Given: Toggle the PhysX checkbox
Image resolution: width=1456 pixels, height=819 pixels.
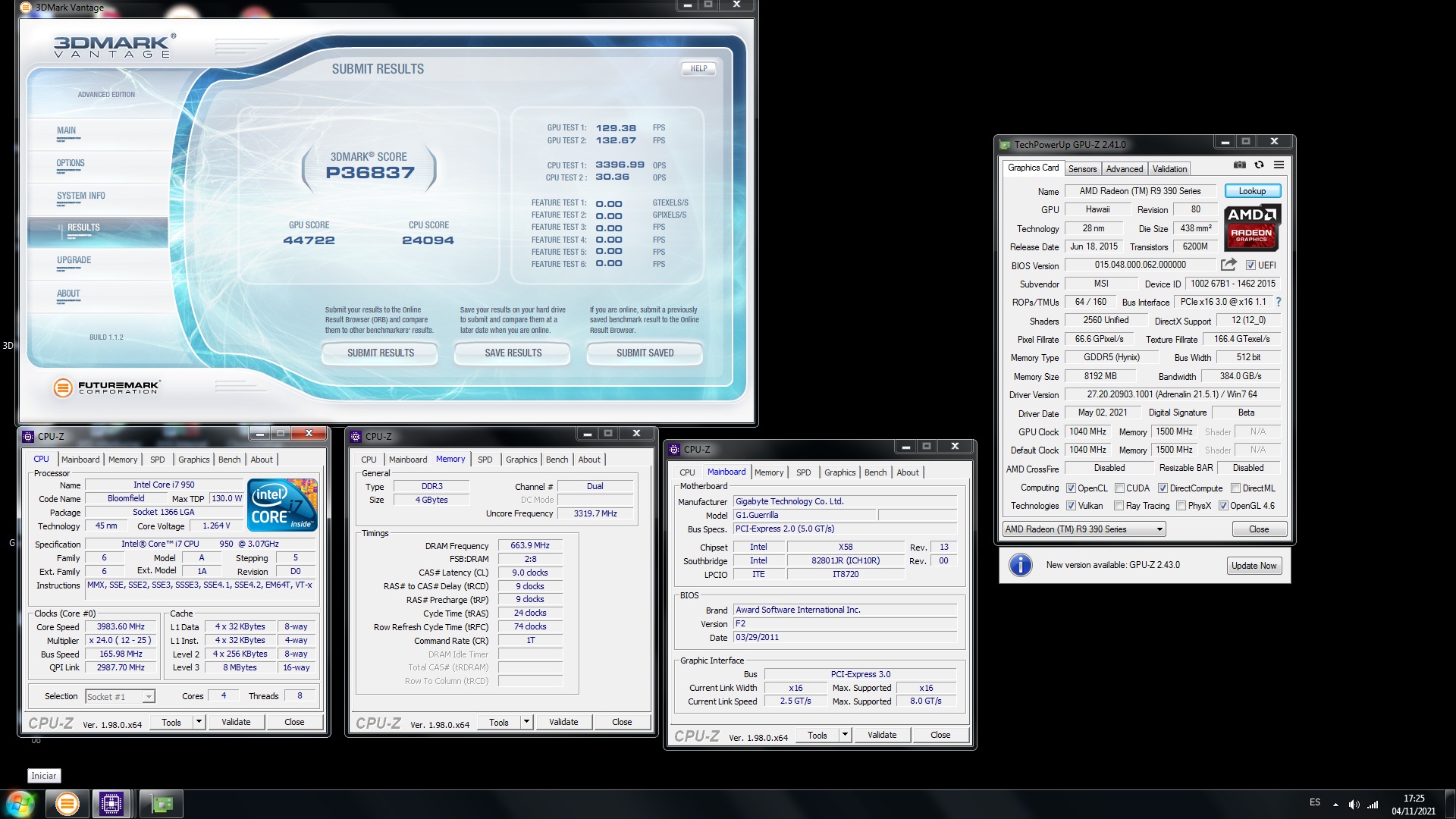Looking at the screenshot, I should [x=1181, y=506].
